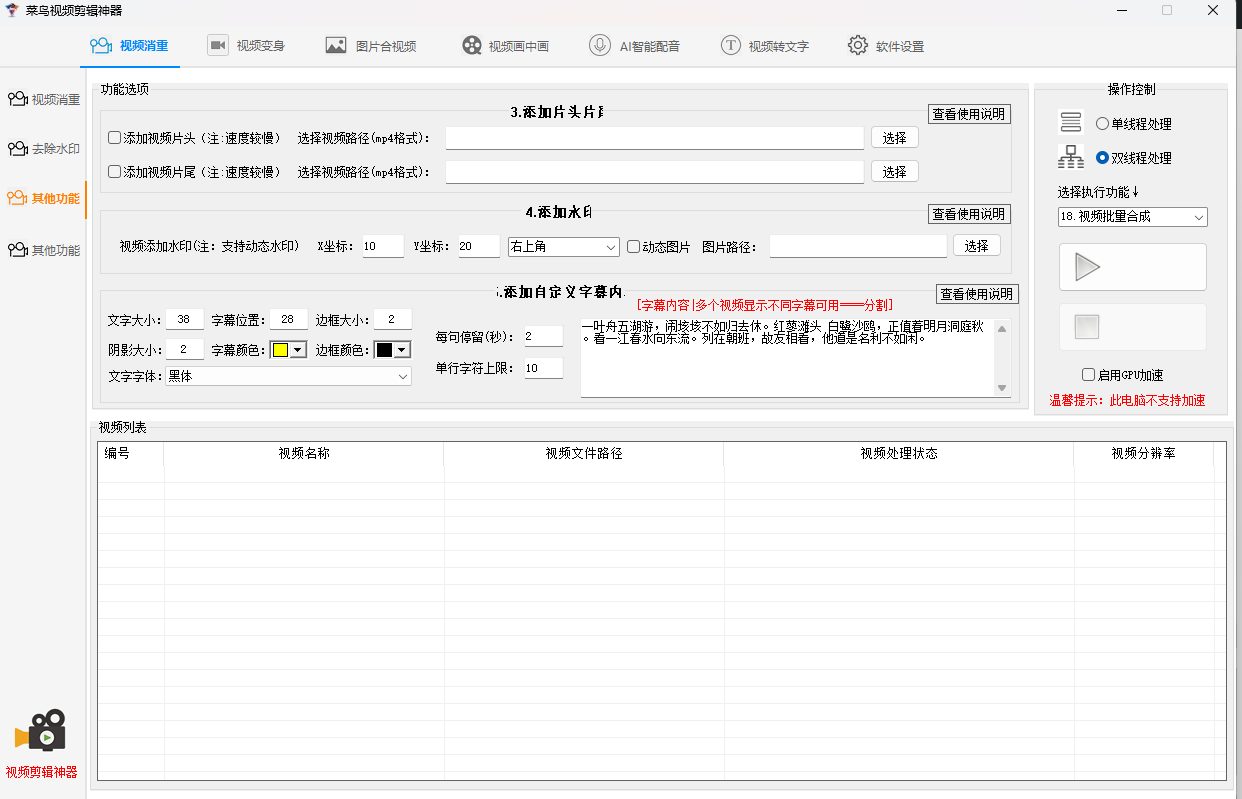This screenshot has height=799, width=1242.
Task: Toggle the 动态图片 checkbox
Action: pos(633,247)
